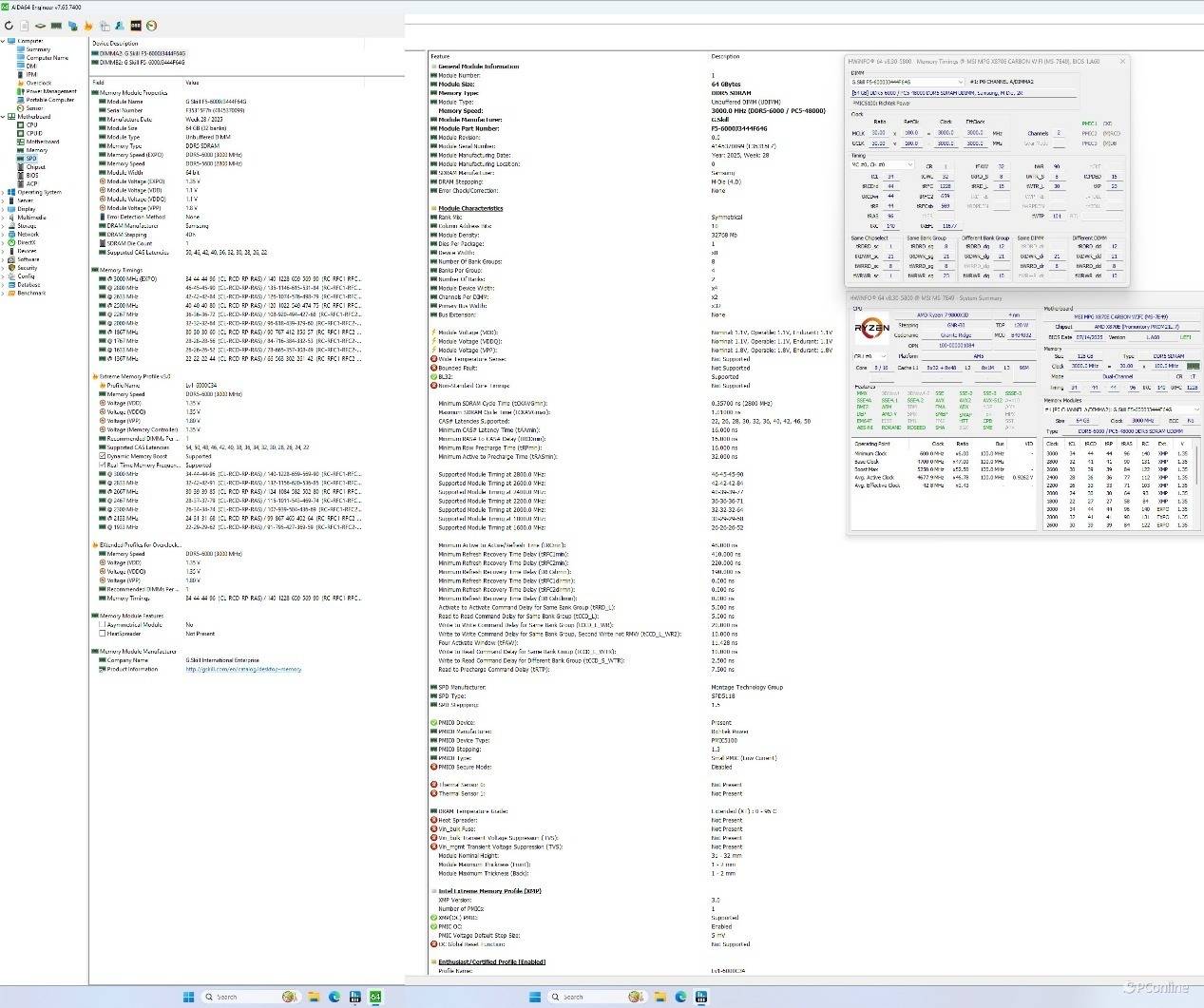Screen dimensions: 1204x1008
Task: Click the flame stability test toolbar icon
Action: (88, 26)
